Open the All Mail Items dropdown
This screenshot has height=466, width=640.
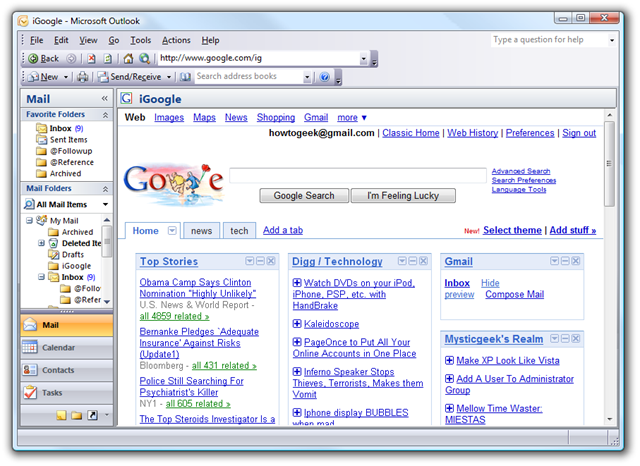coord(105,204)
